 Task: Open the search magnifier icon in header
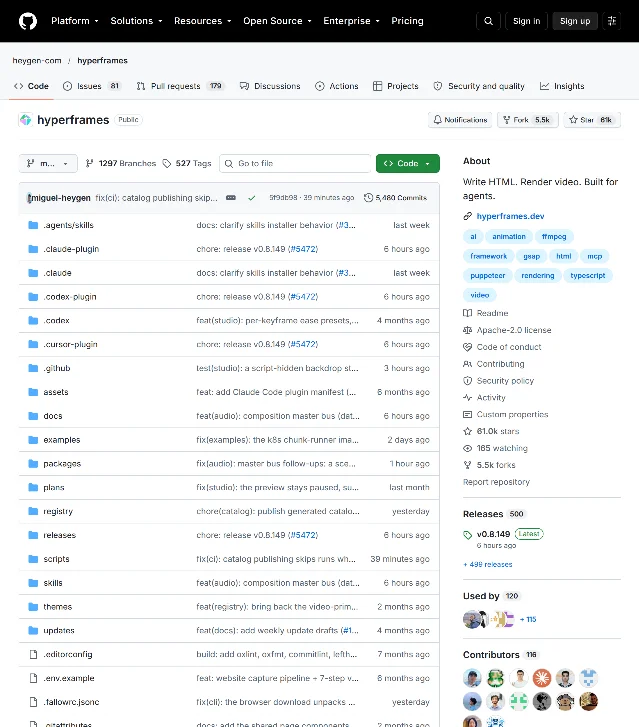(x=488, y=21)
